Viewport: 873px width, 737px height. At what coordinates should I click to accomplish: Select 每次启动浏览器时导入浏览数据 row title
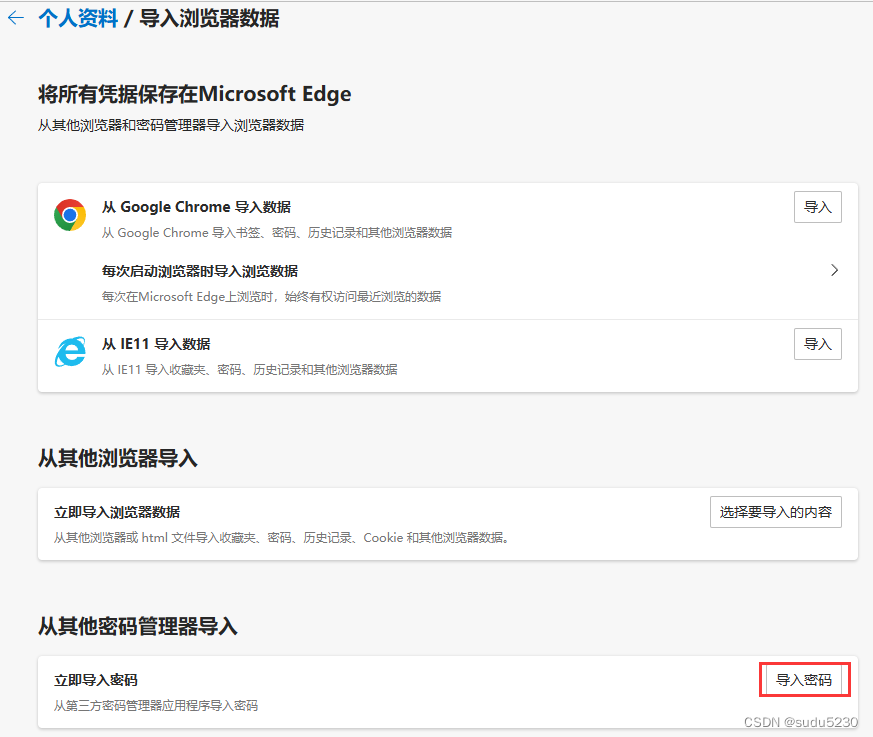[x=200, y=271]
